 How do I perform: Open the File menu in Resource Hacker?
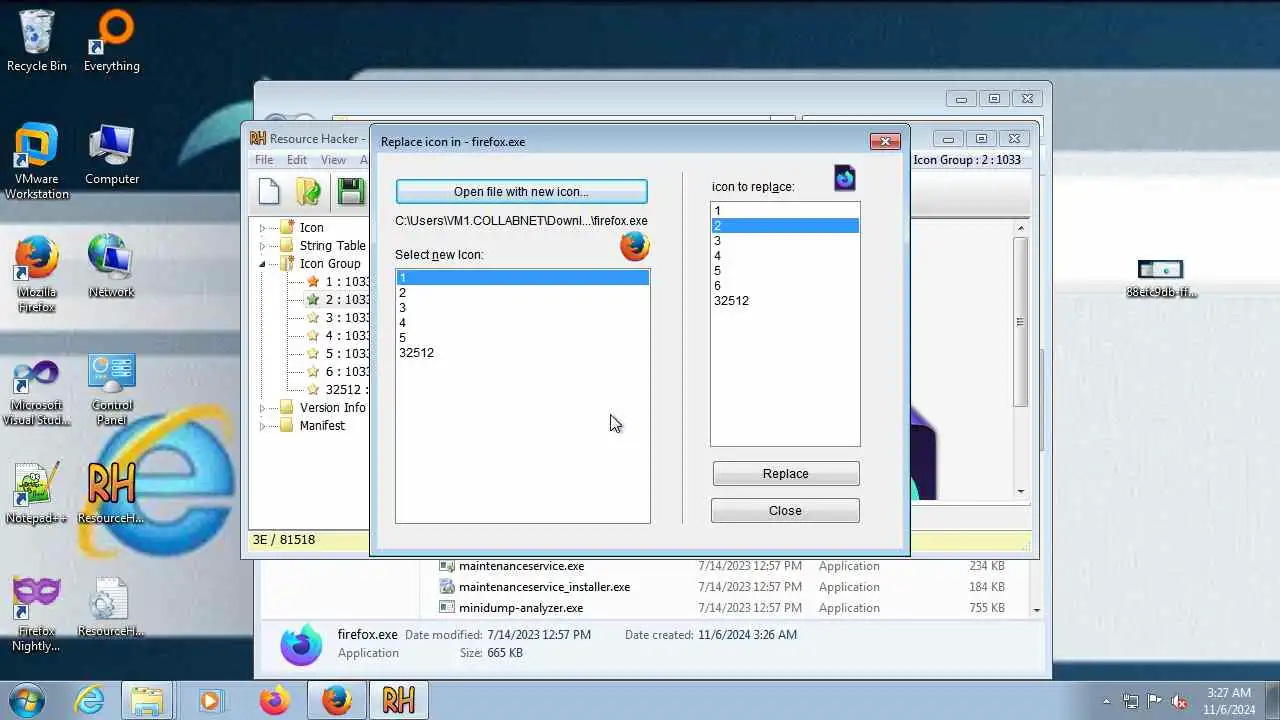pyautogui.click(x=264, y=160)
